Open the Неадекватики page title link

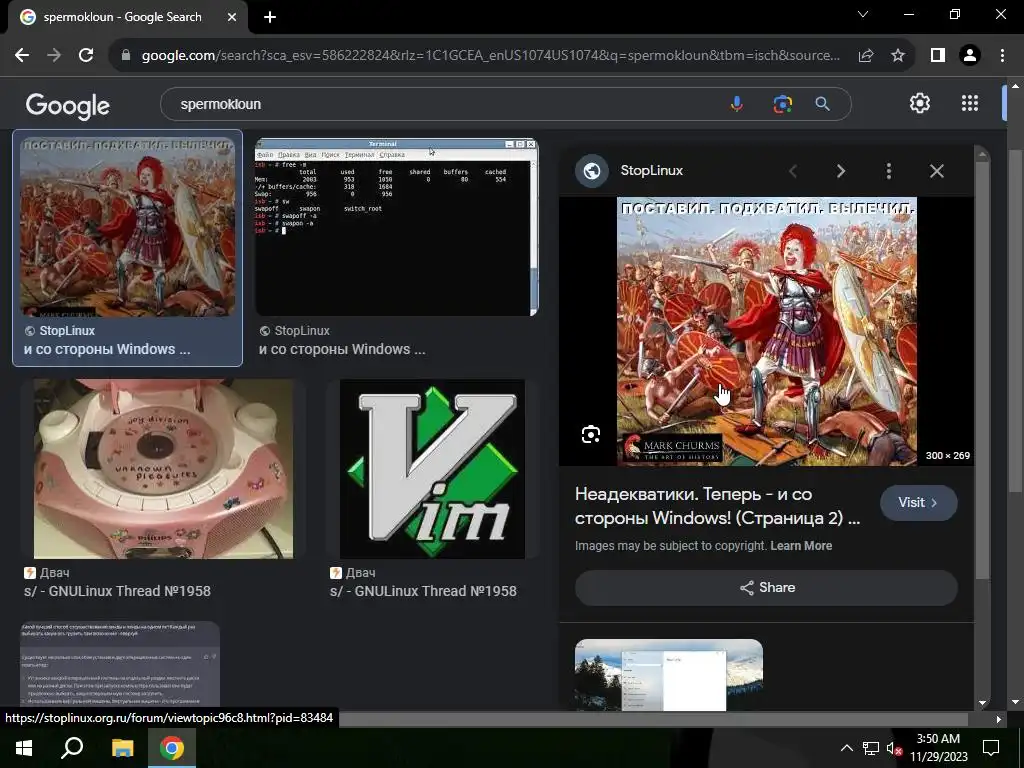(718, 506)
